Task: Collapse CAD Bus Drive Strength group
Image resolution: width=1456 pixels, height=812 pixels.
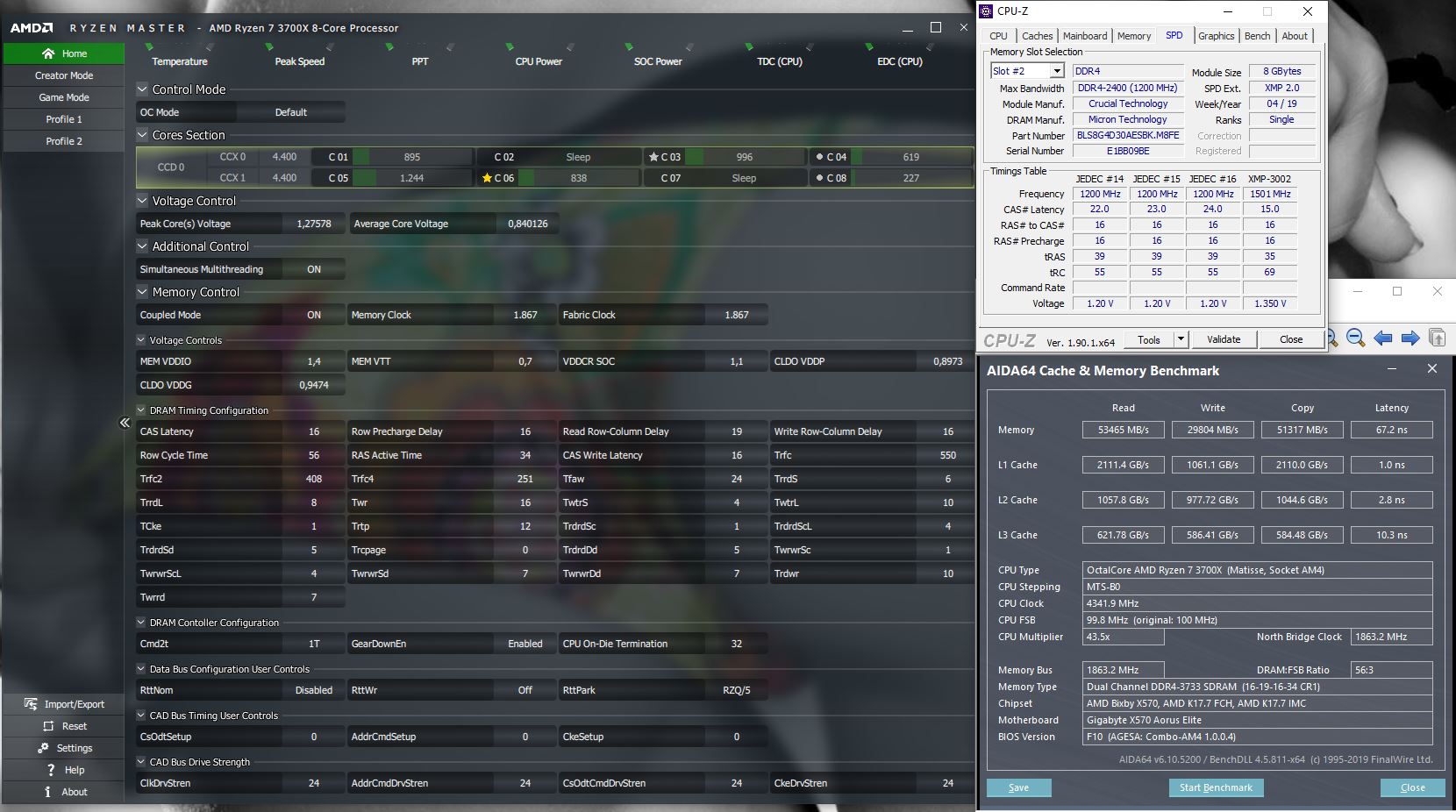Action: [142, 762]
